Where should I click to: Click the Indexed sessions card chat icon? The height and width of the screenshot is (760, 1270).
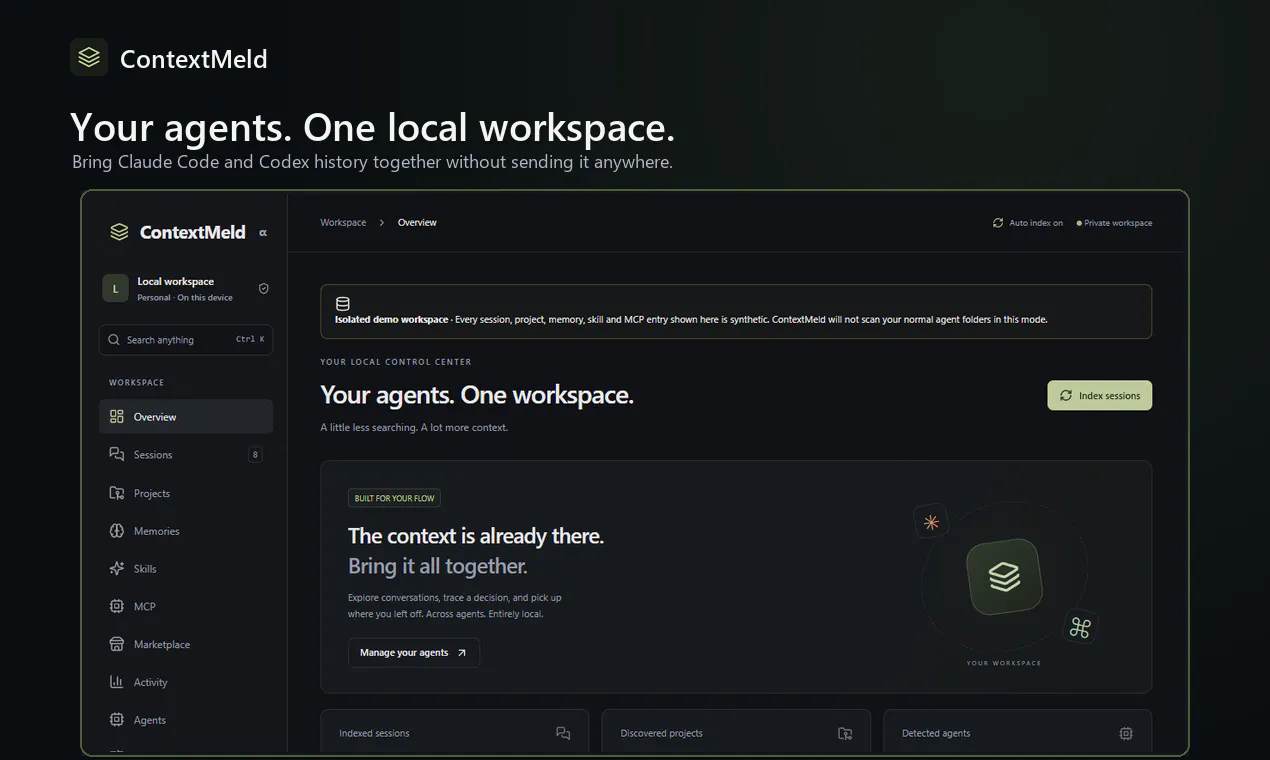coord(563,733)
